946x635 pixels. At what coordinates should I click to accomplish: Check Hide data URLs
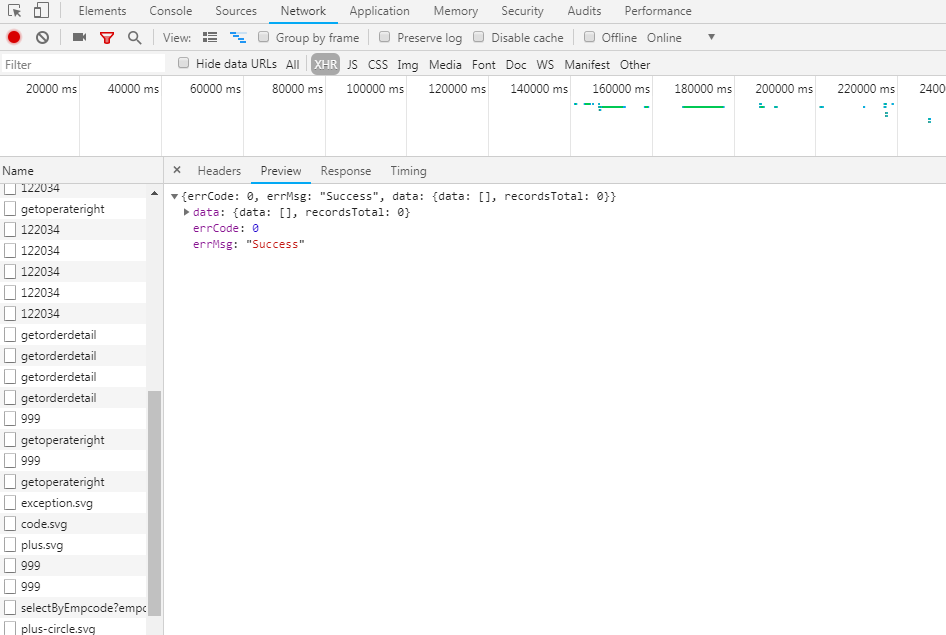pyautogui.click(x=183, y=63)
